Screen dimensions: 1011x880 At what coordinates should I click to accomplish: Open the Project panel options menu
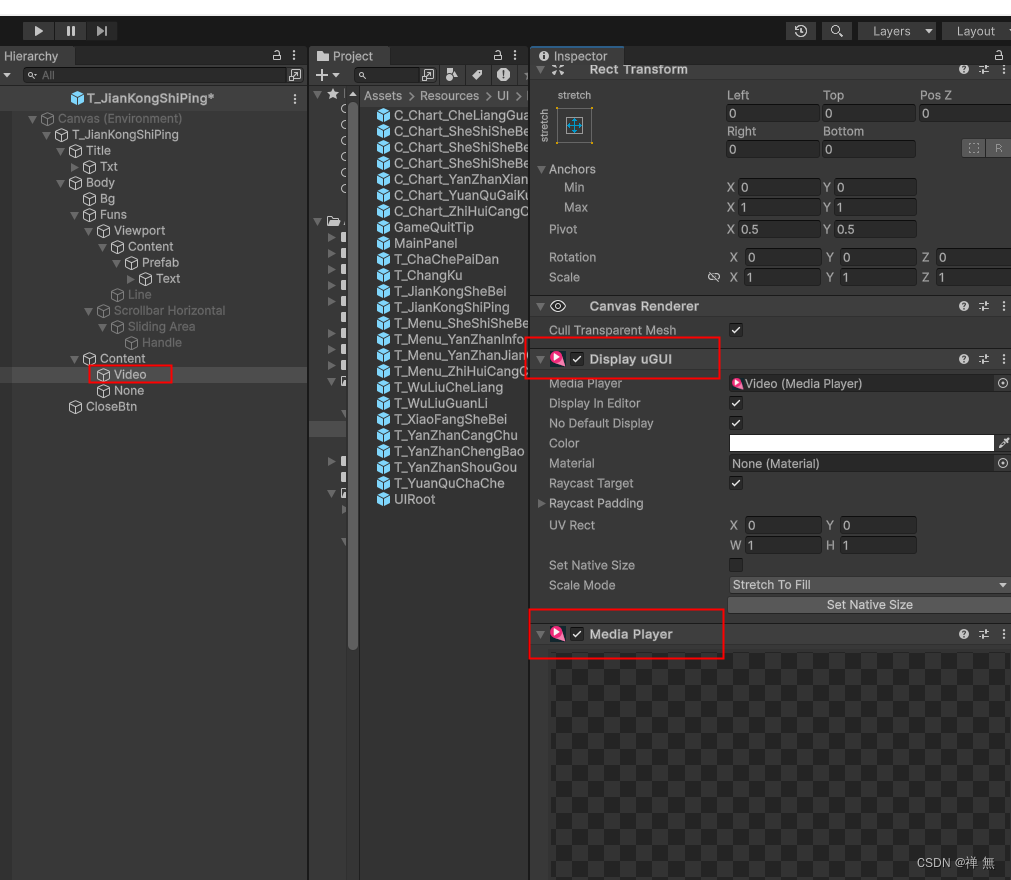pyautogui.click(x=515, y=55)
